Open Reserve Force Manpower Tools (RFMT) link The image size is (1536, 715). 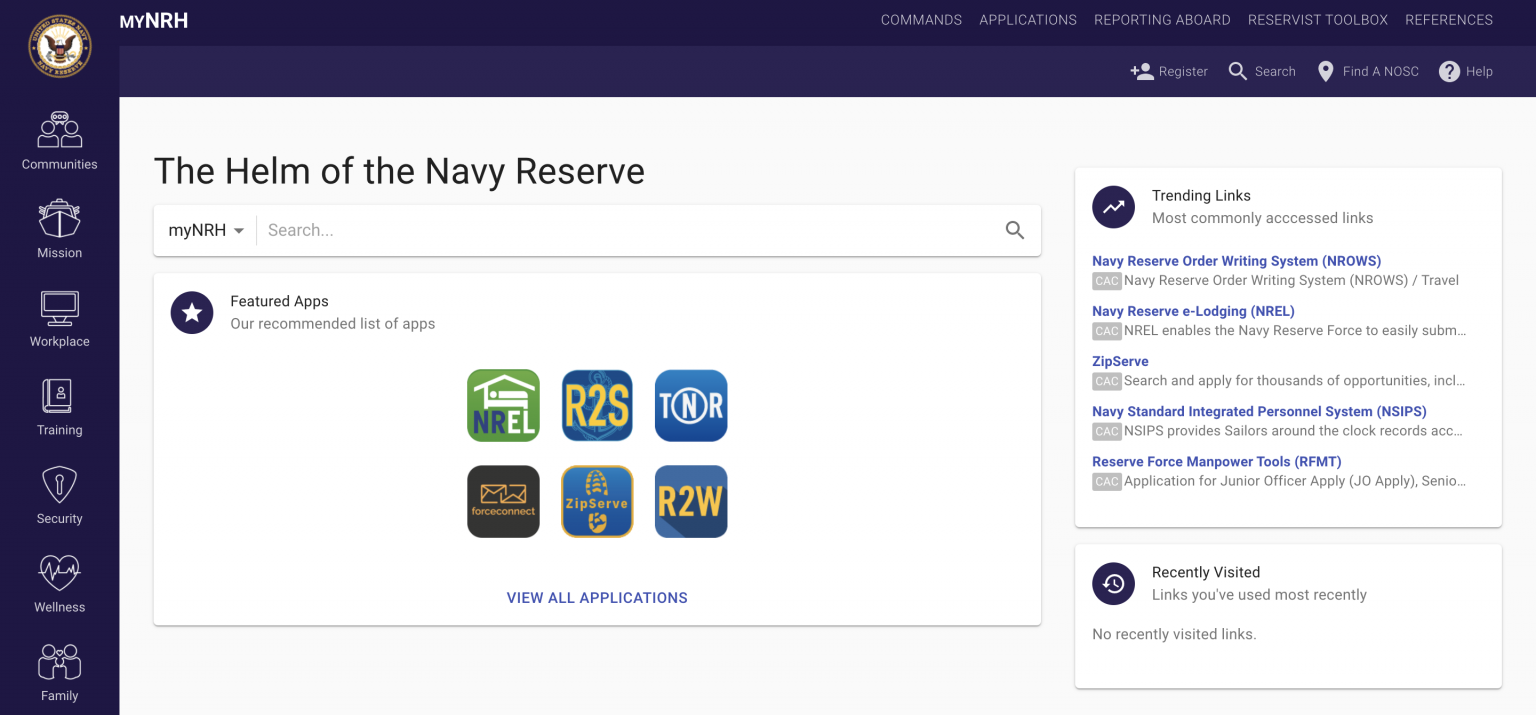[1217, 461]
